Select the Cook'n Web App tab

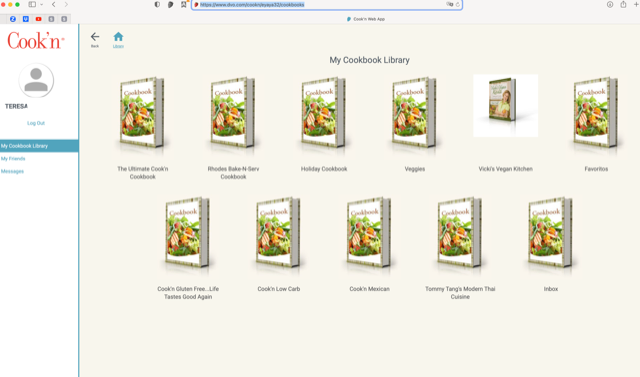pyautogui.click(x=366, y=19)
